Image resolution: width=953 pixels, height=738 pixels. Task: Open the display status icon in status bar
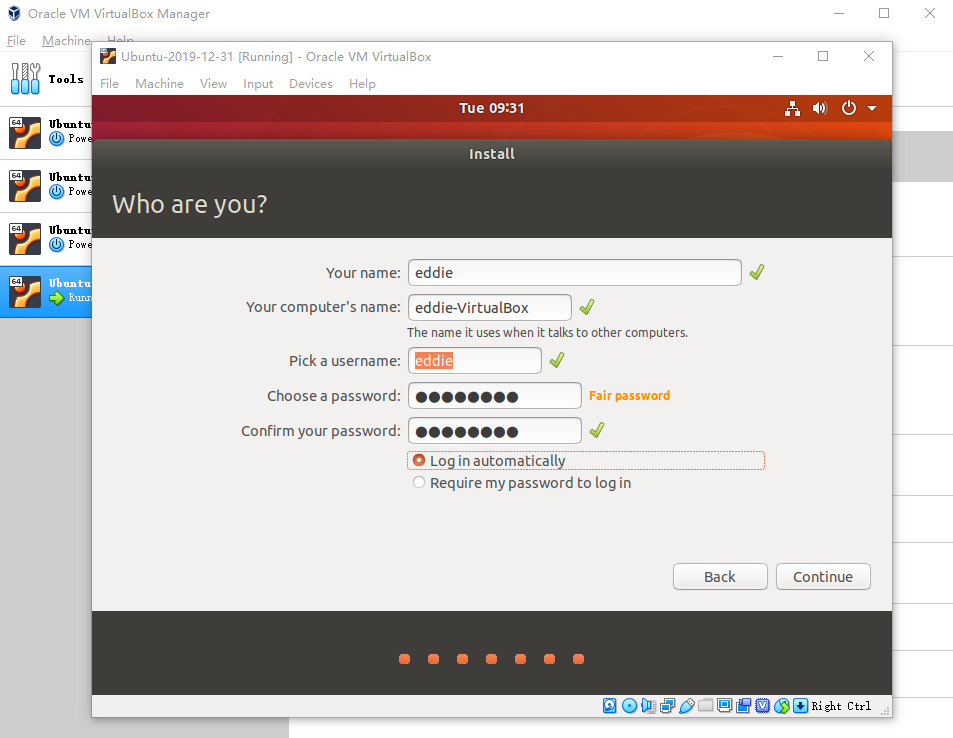pyautogui.click(x=724, y=705)
